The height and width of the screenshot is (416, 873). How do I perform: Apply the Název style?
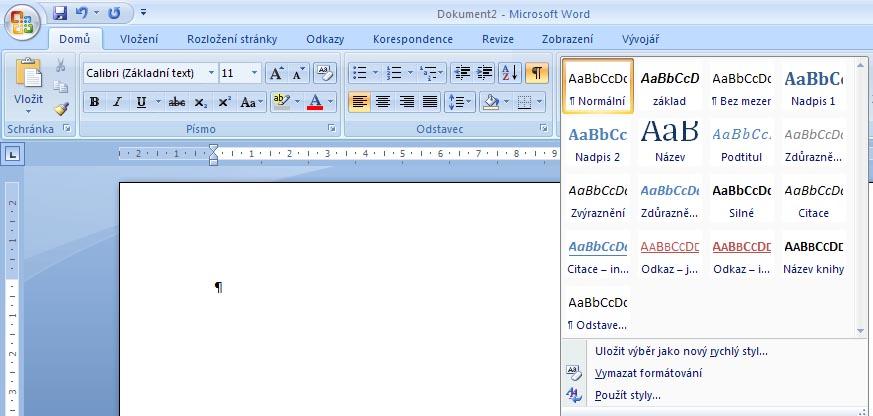[x=670, y=142]
